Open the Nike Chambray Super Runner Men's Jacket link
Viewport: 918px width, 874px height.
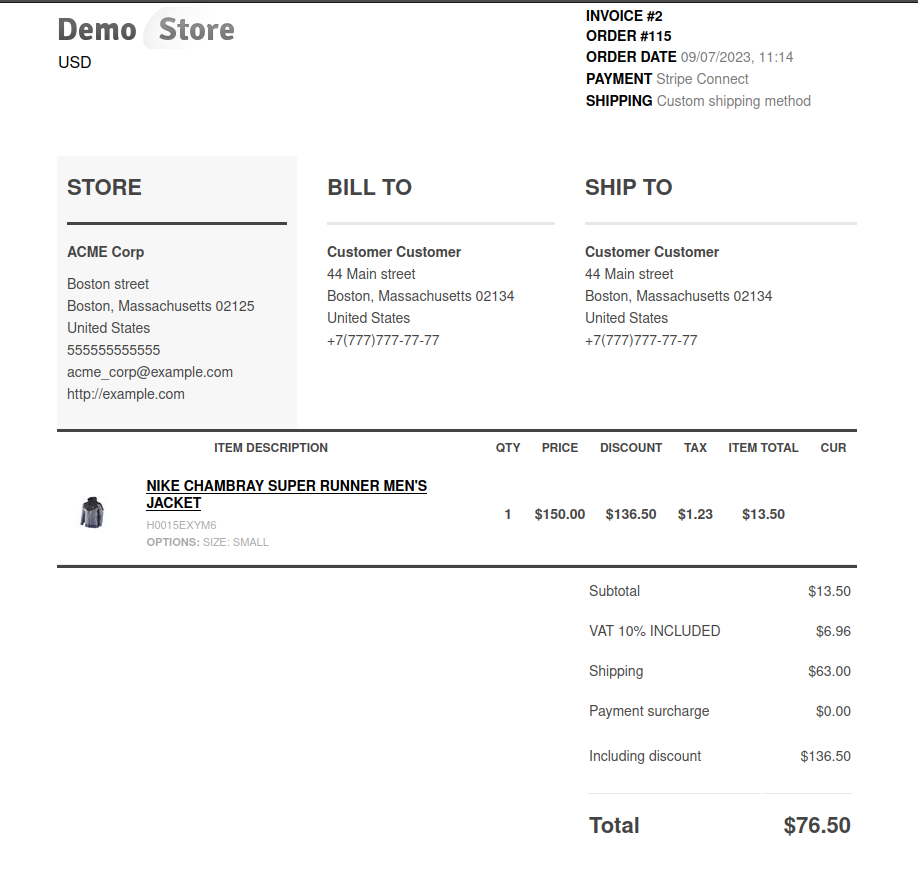286,494
